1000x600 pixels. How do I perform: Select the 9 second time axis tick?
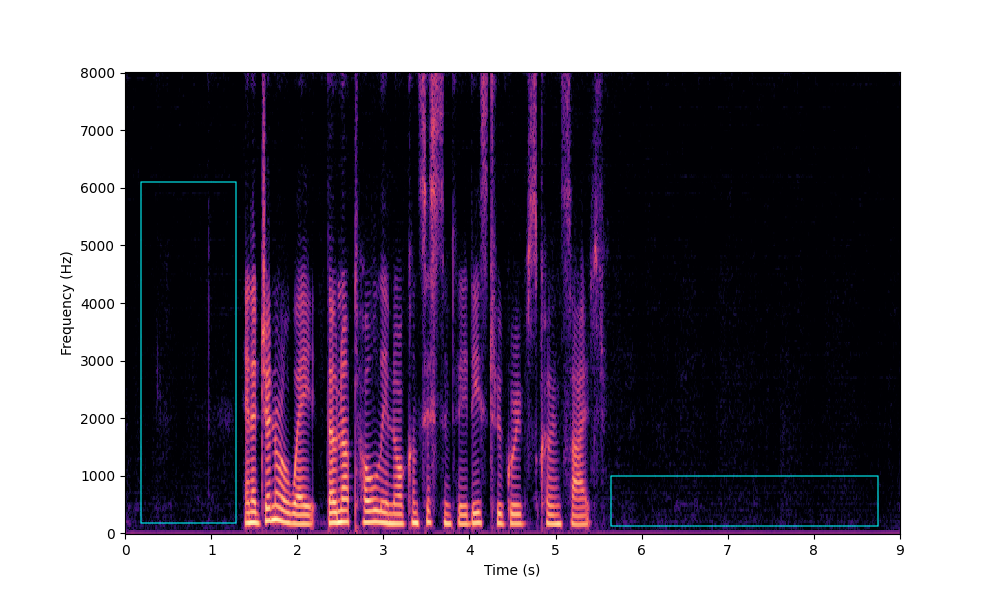pos(900,549)
